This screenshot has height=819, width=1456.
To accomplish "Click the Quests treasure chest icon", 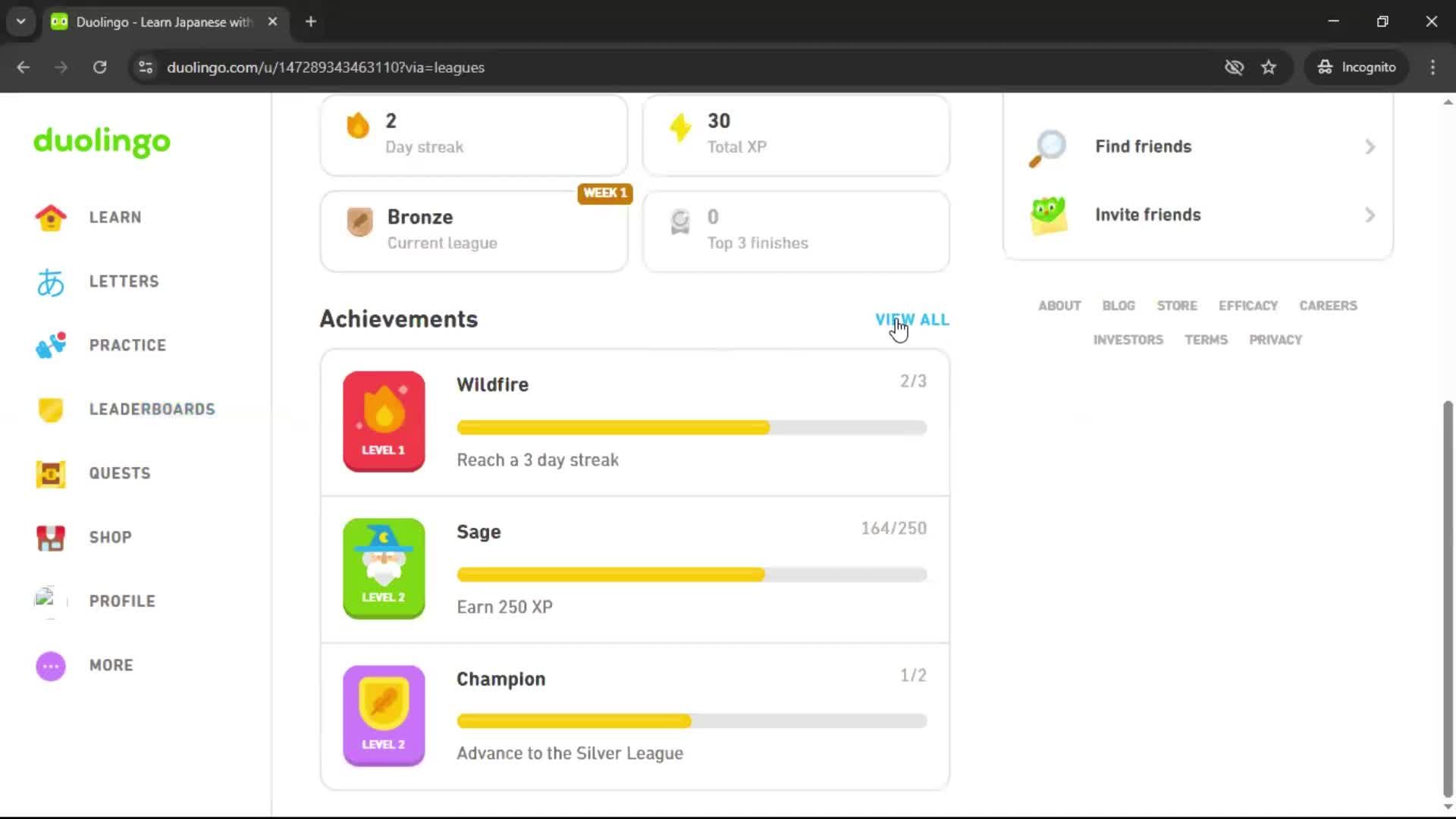I will [49, 473].
